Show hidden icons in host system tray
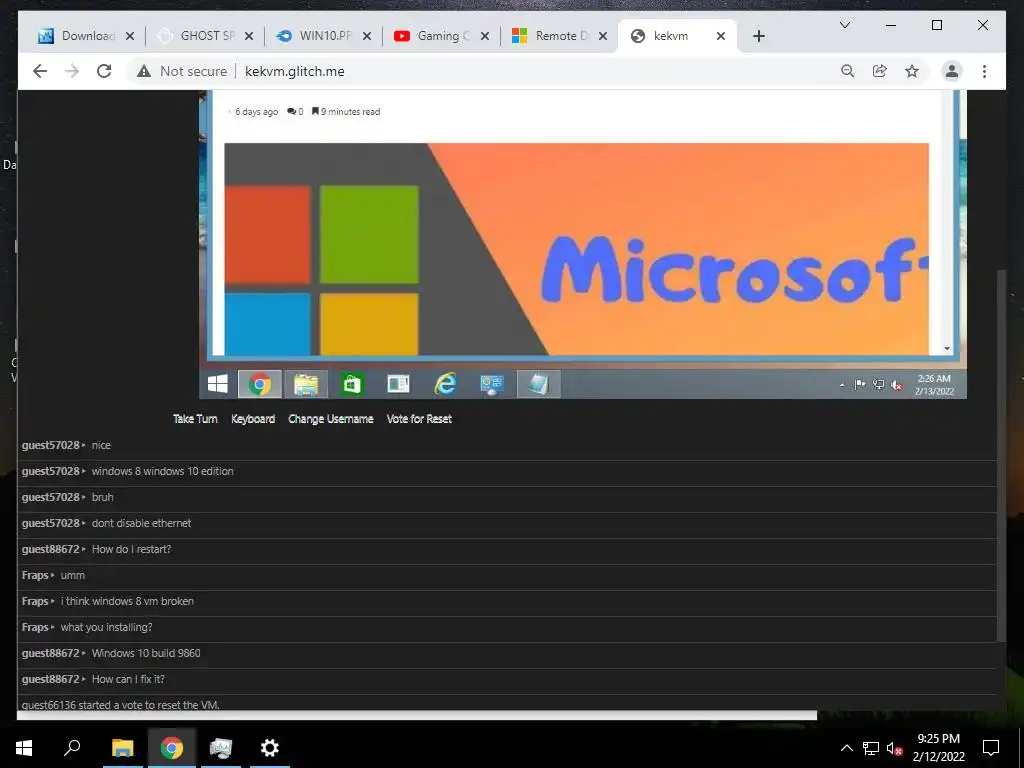1024x768 pixels. coord(846,748)
